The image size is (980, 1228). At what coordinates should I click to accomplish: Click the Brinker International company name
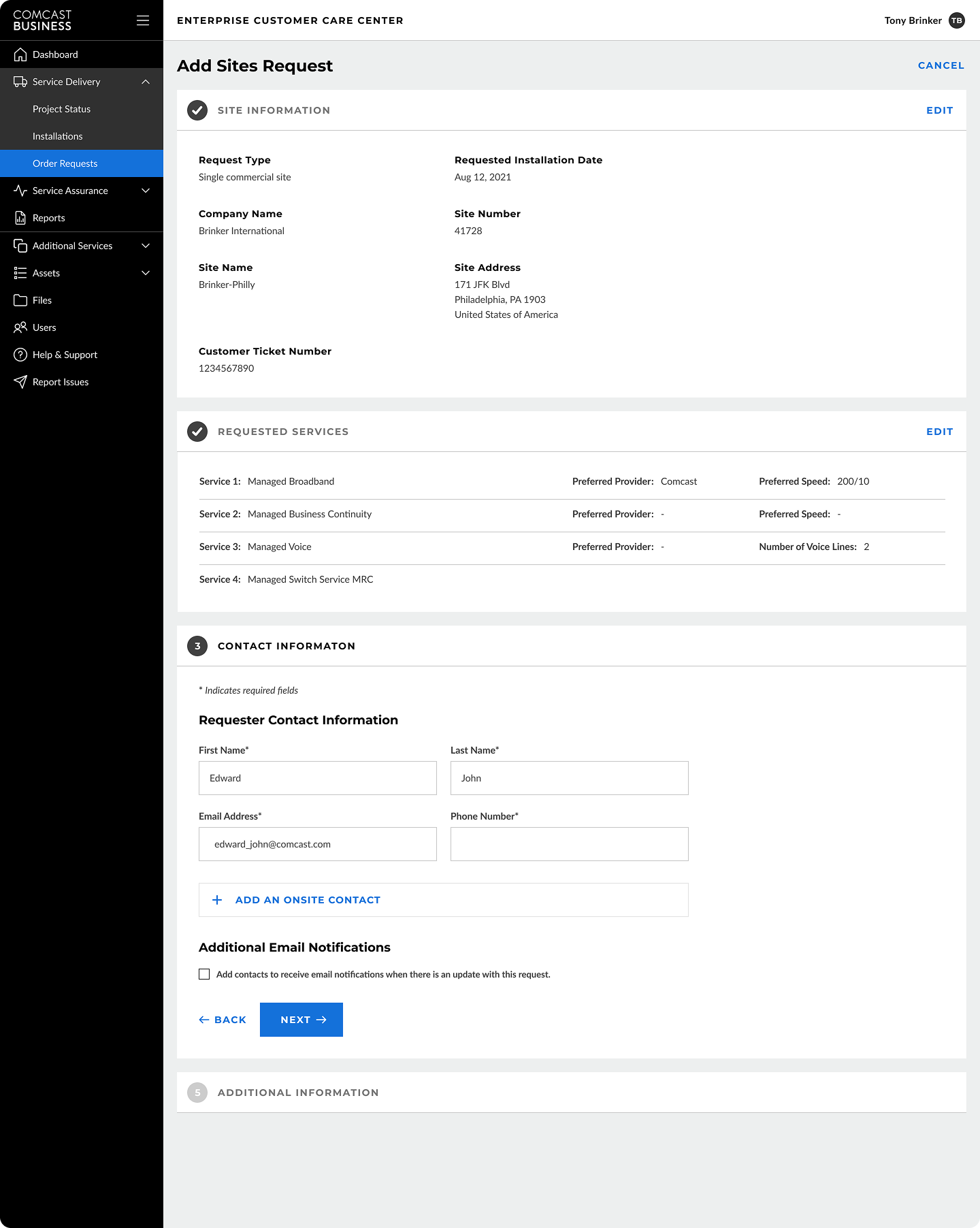[x=242, y=231]
